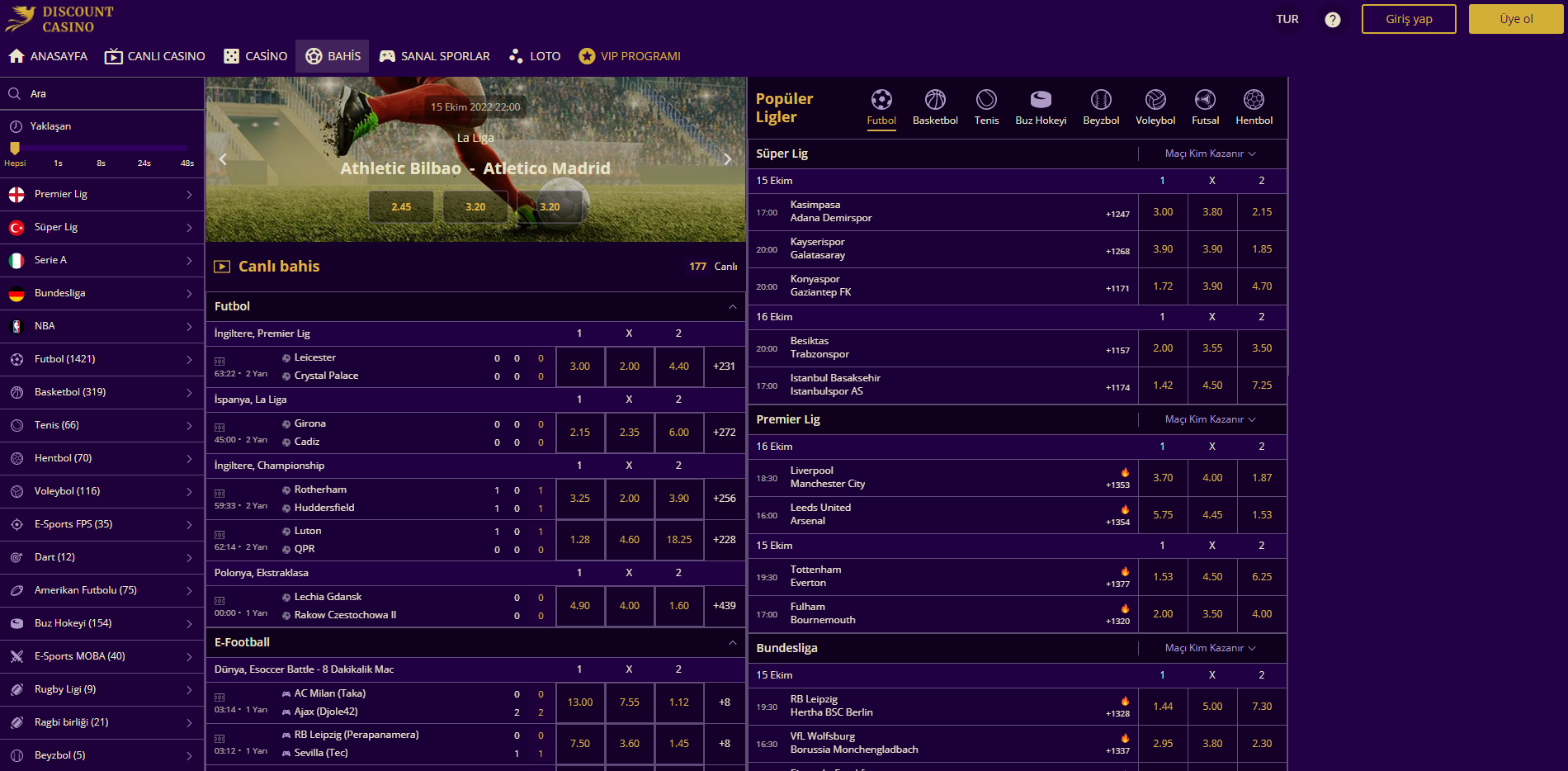Screen dimensions: 1568x771
Task: Open the TUR language selector
Action: (x=1287, y=19)
